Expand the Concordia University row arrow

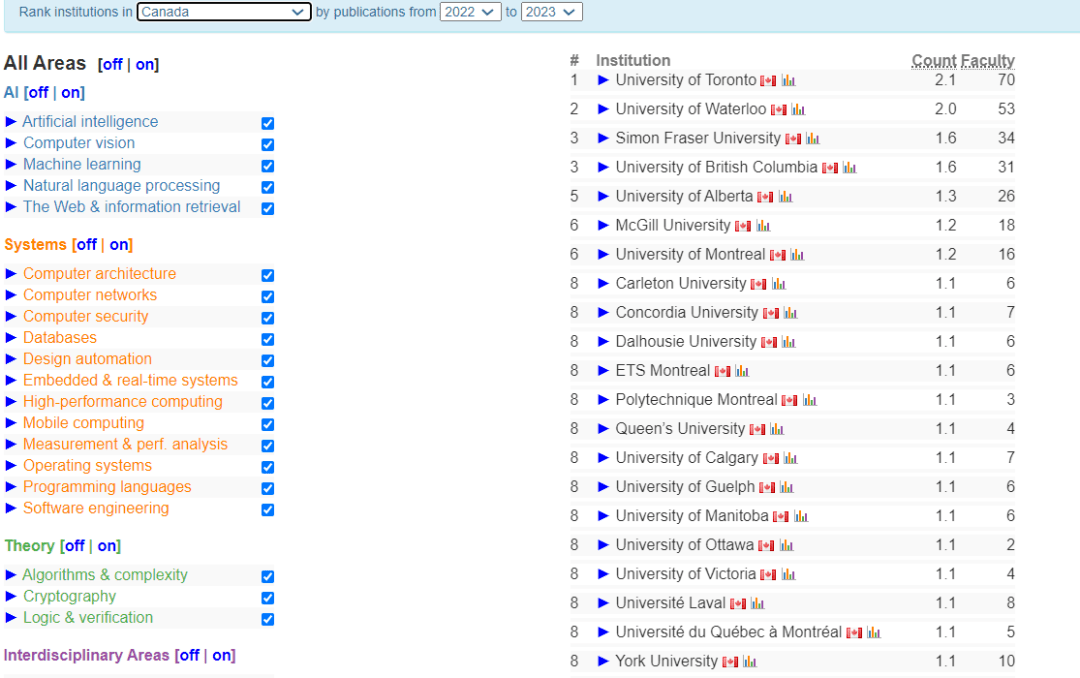(603, 312)
